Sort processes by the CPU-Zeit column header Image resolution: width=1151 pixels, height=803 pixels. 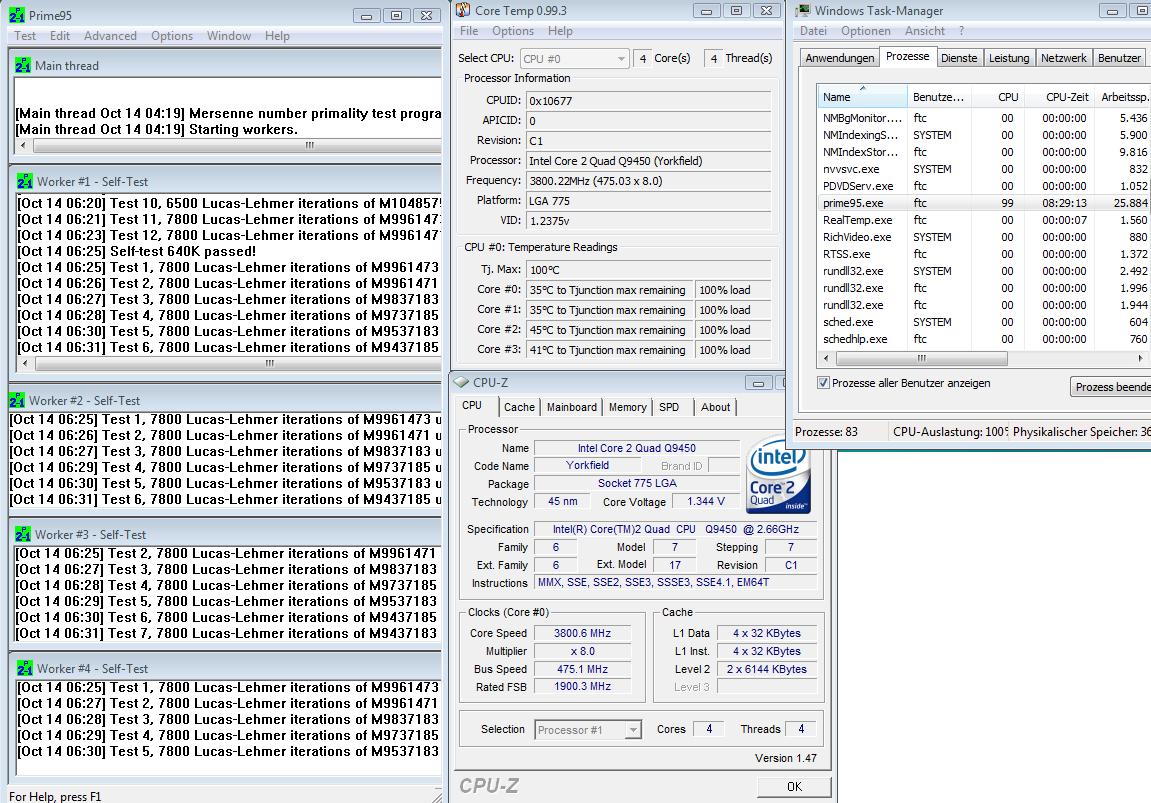coord(1057,97)
